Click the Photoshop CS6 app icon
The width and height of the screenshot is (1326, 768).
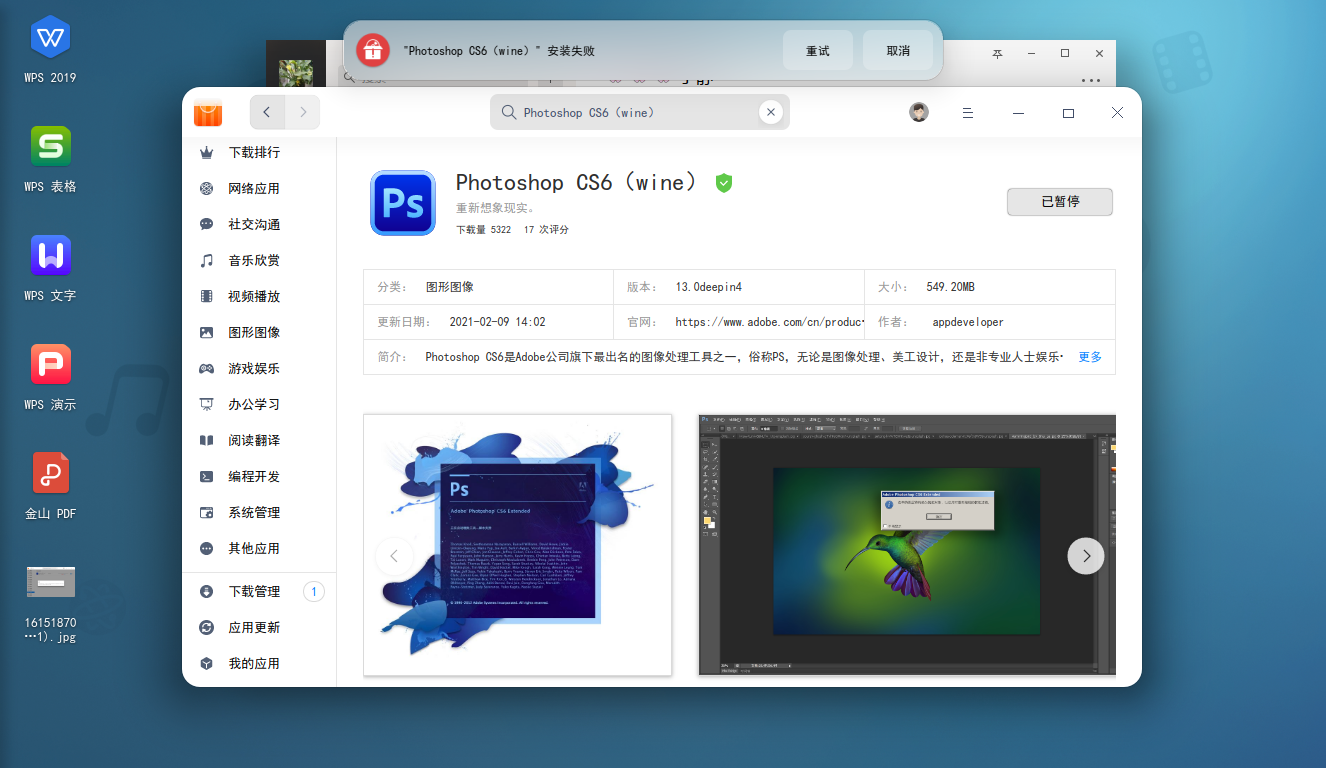(x=403, y=203)
